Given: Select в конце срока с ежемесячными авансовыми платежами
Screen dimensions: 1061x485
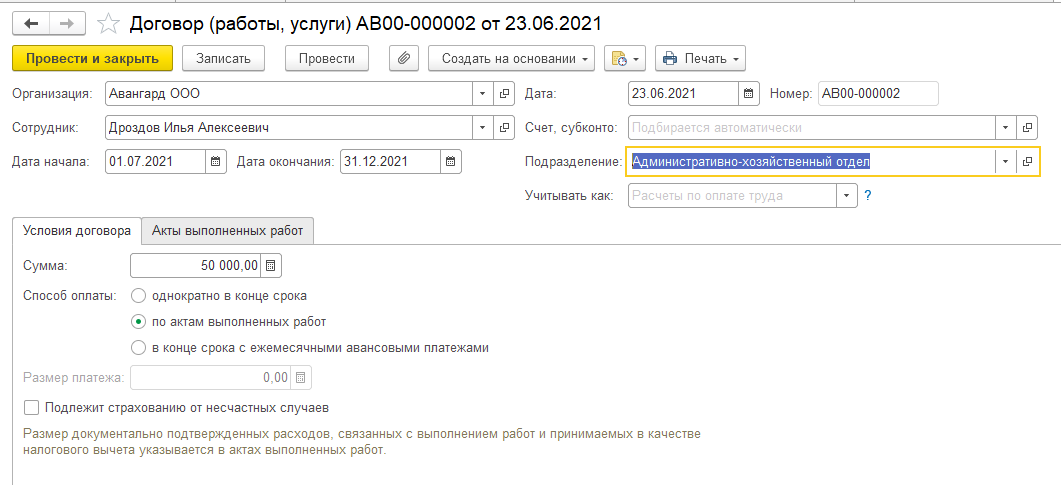Looking at the screenshot, I should point(310,348).
